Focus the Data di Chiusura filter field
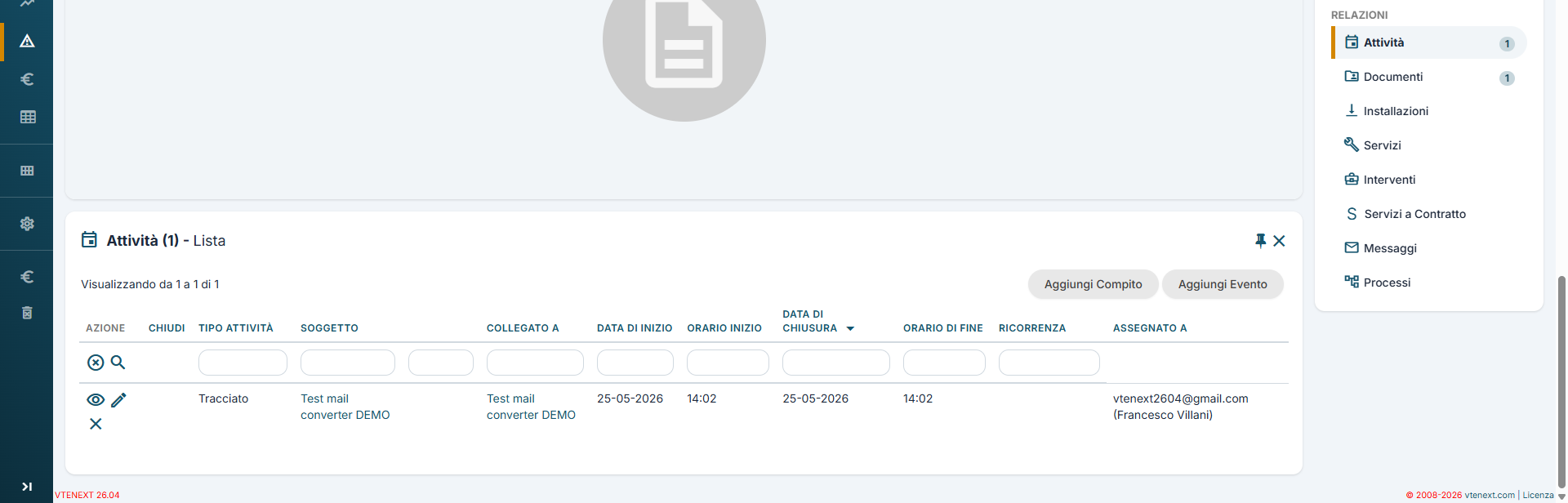Viewport: 1568px width, 503px height. 836,363
